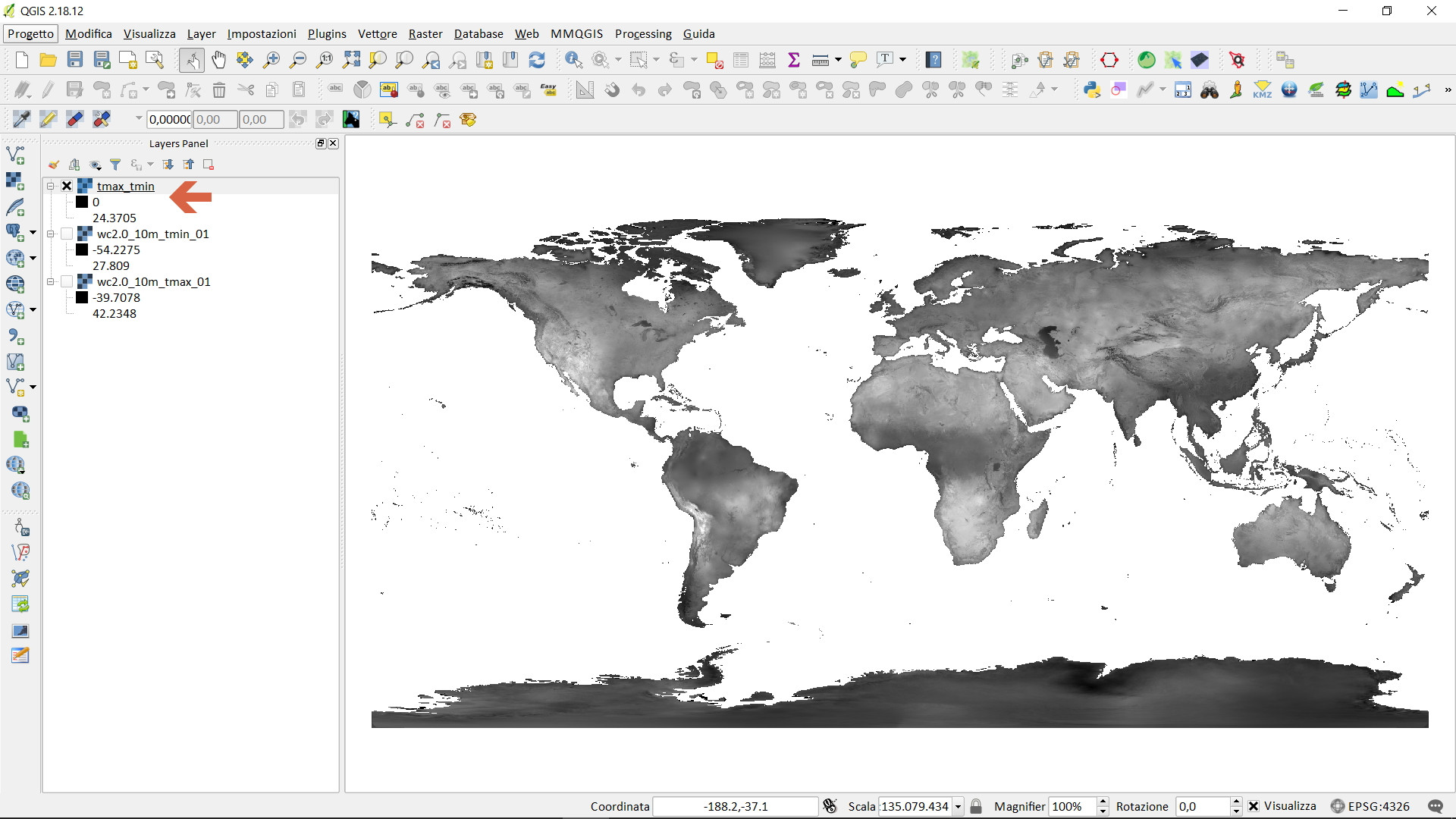This screenshot has height=819, width=1456.
Task: Expand the toolbar overflow chevron
Action: (x=1448, y=90)
